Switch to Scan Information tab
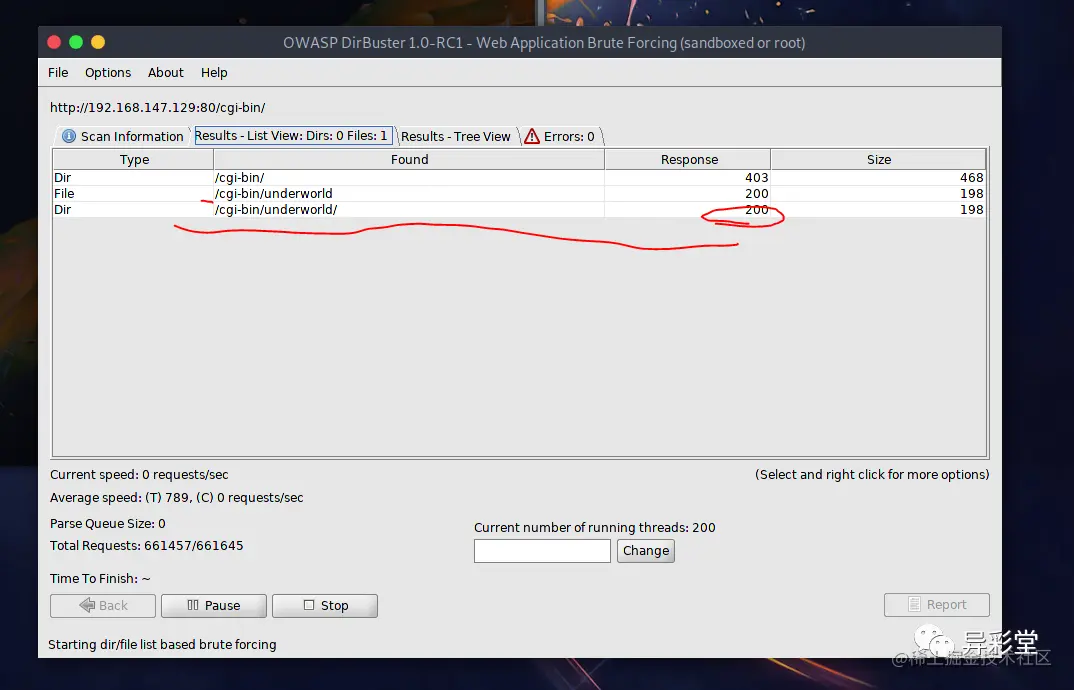 (123, 136)
